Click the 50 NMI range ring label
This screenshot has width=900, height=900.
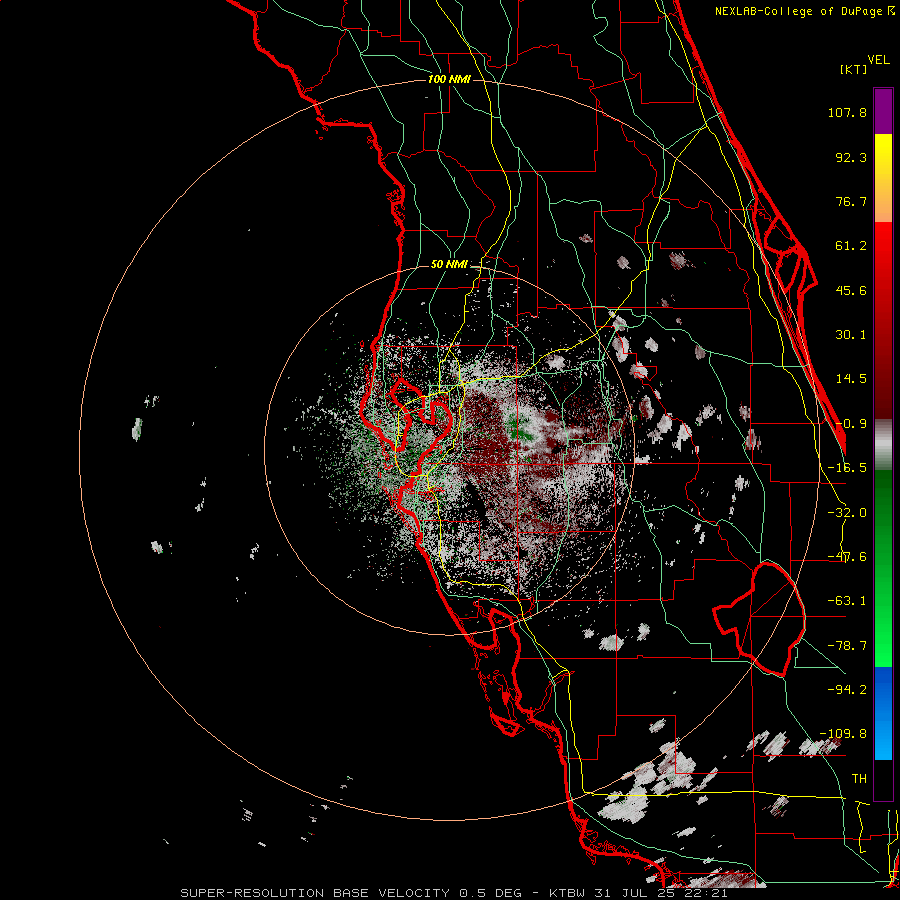coord(449,264)
